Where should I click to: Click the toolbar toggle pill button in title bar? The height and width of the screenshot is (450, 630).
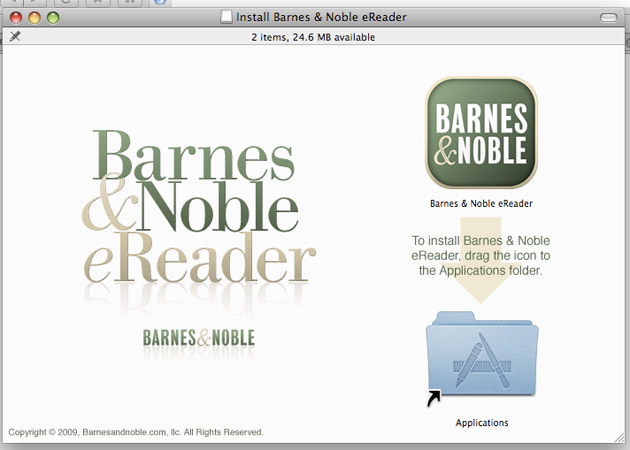point(609,17)
